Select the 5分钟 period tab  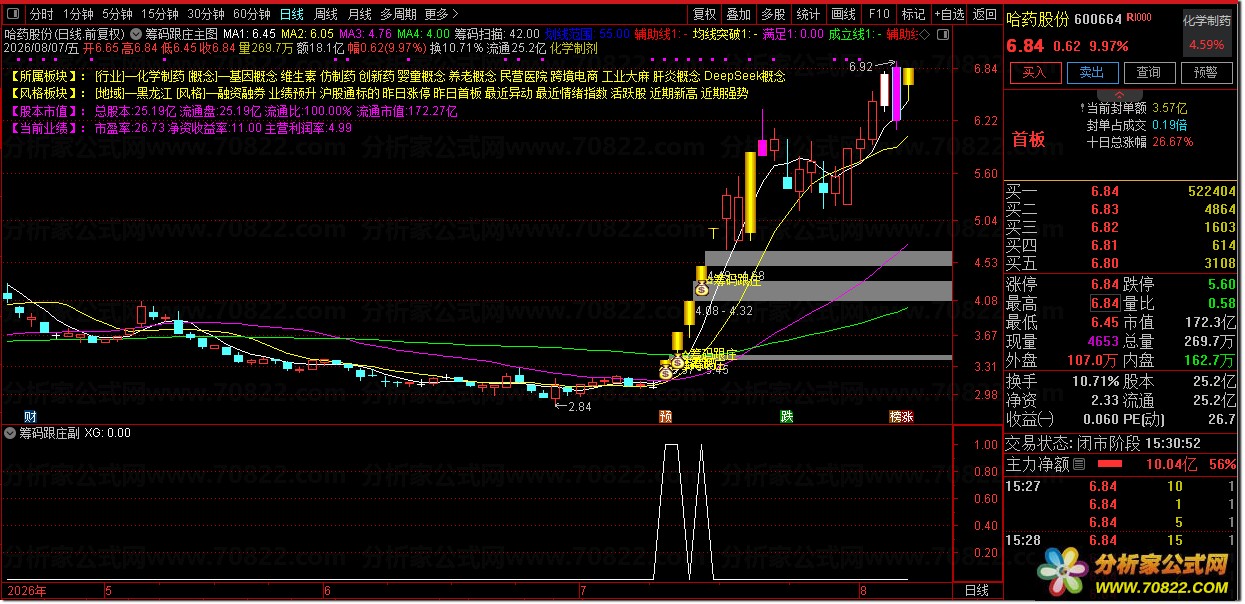pos(117,15)
